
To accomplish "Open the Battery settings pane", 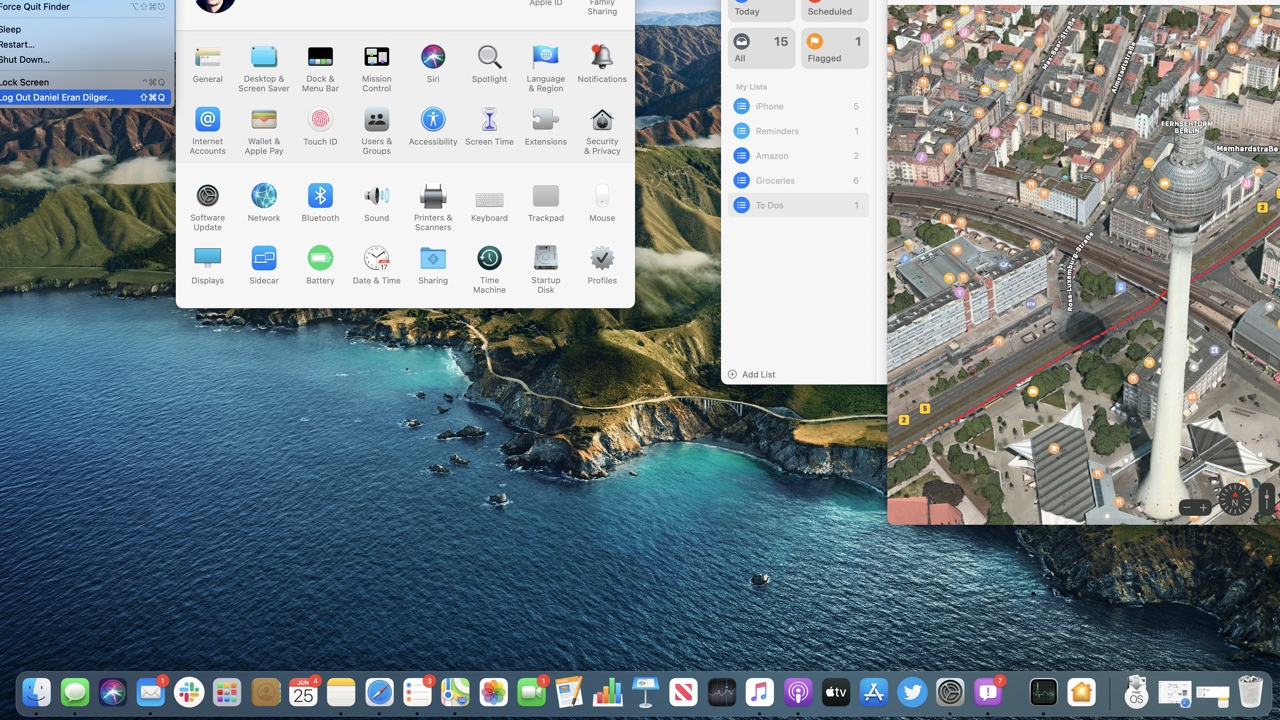I will (x=320, y=259).
